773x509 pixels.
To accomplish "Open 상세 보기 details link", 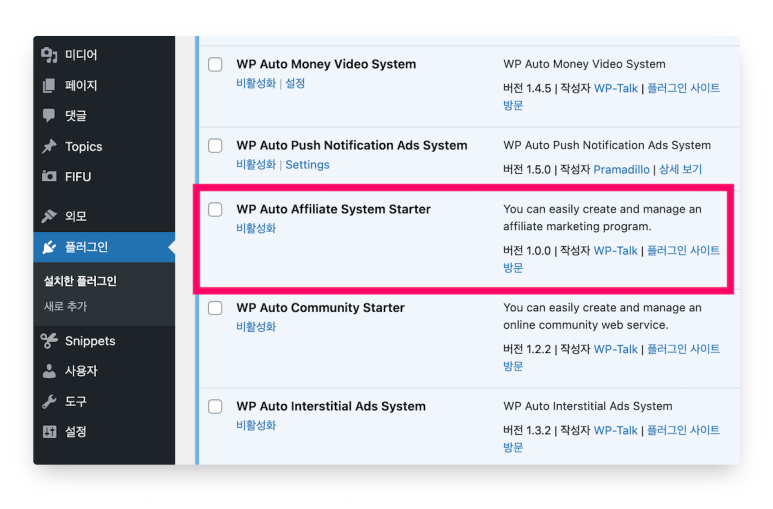I will tap(680, 170).
